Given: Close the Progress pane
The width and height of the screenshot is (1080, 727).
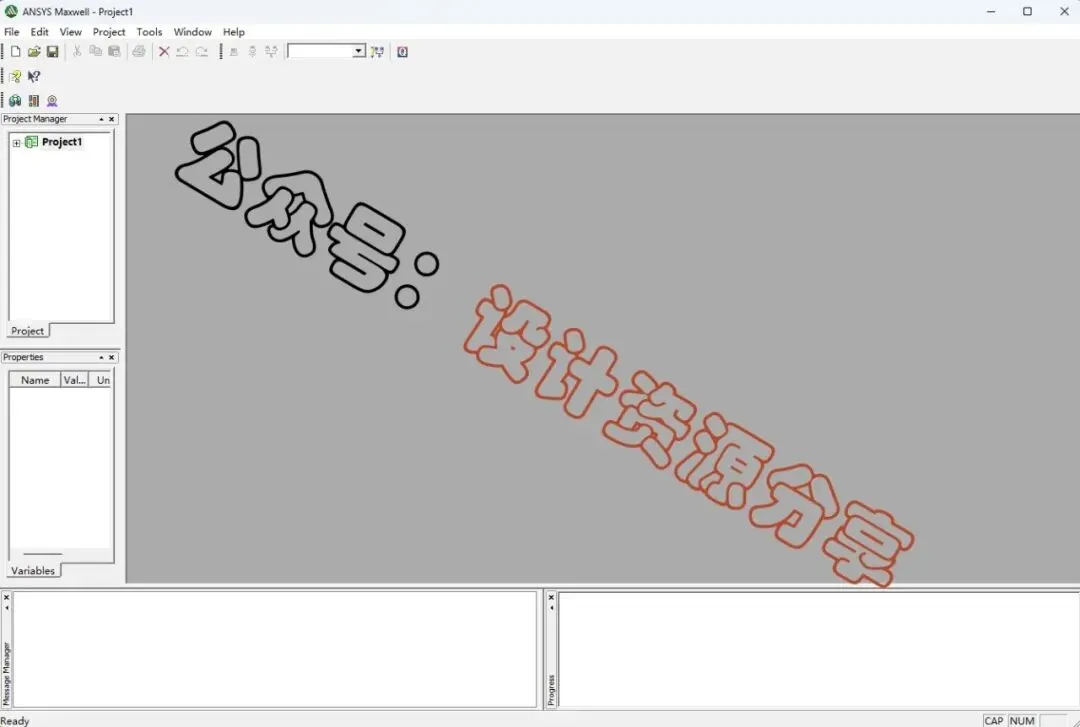Looking at the screenshot, I should click(551, 597).
